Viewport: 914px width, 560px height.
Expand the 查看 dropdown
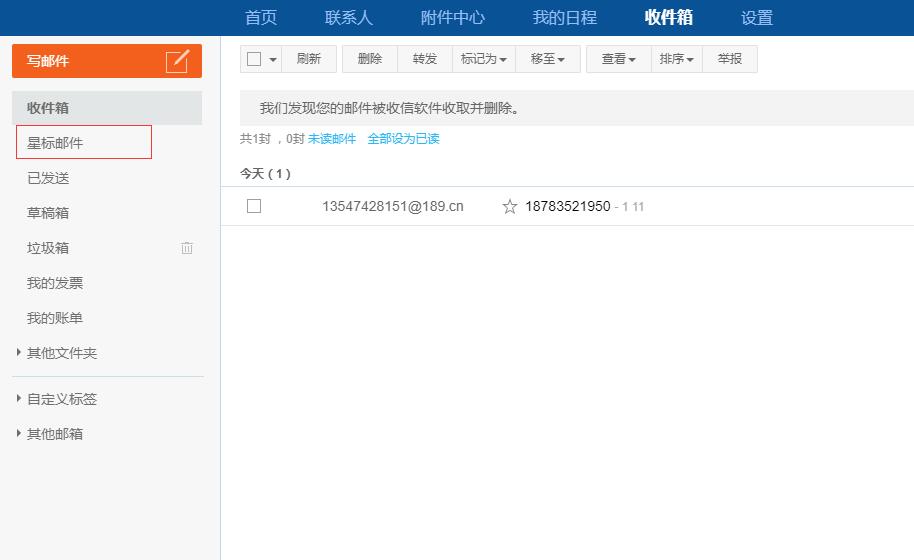click(618, 59)
